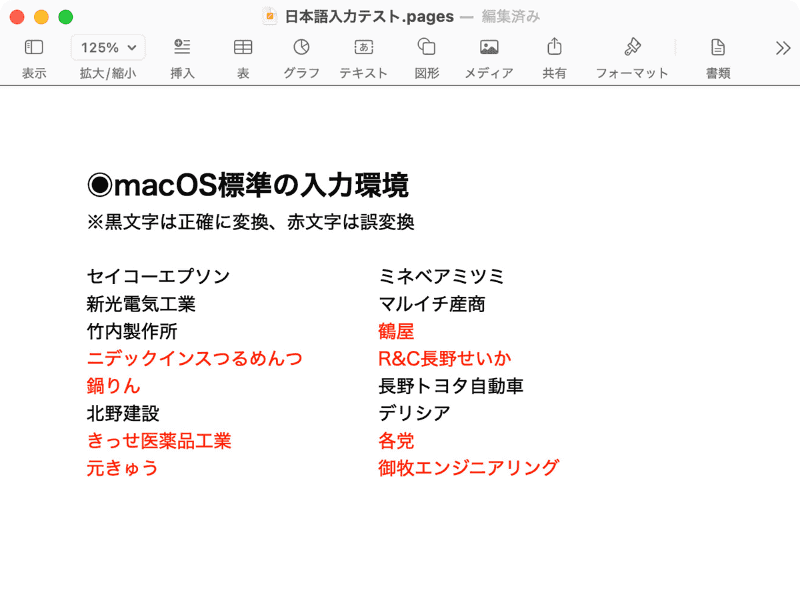Click the red text 御牧エンジニアリング
The width and height of the screenshot is (800, 607).
(469, 468)
